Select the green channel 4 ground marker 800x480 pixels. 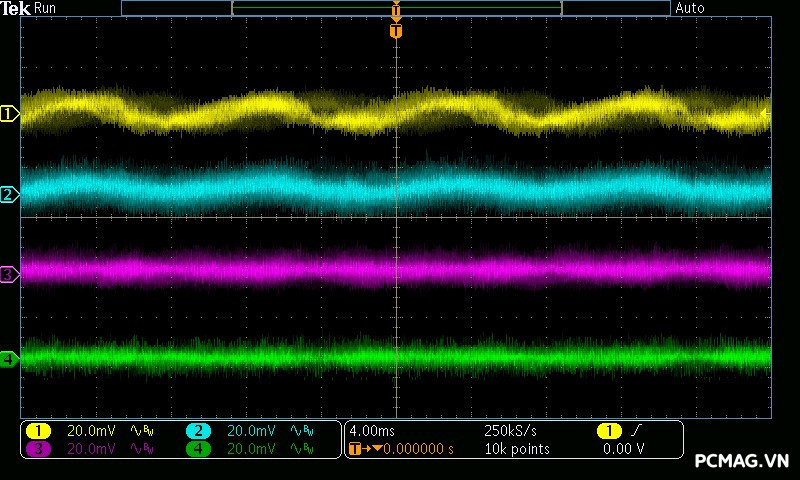point(9,358)
